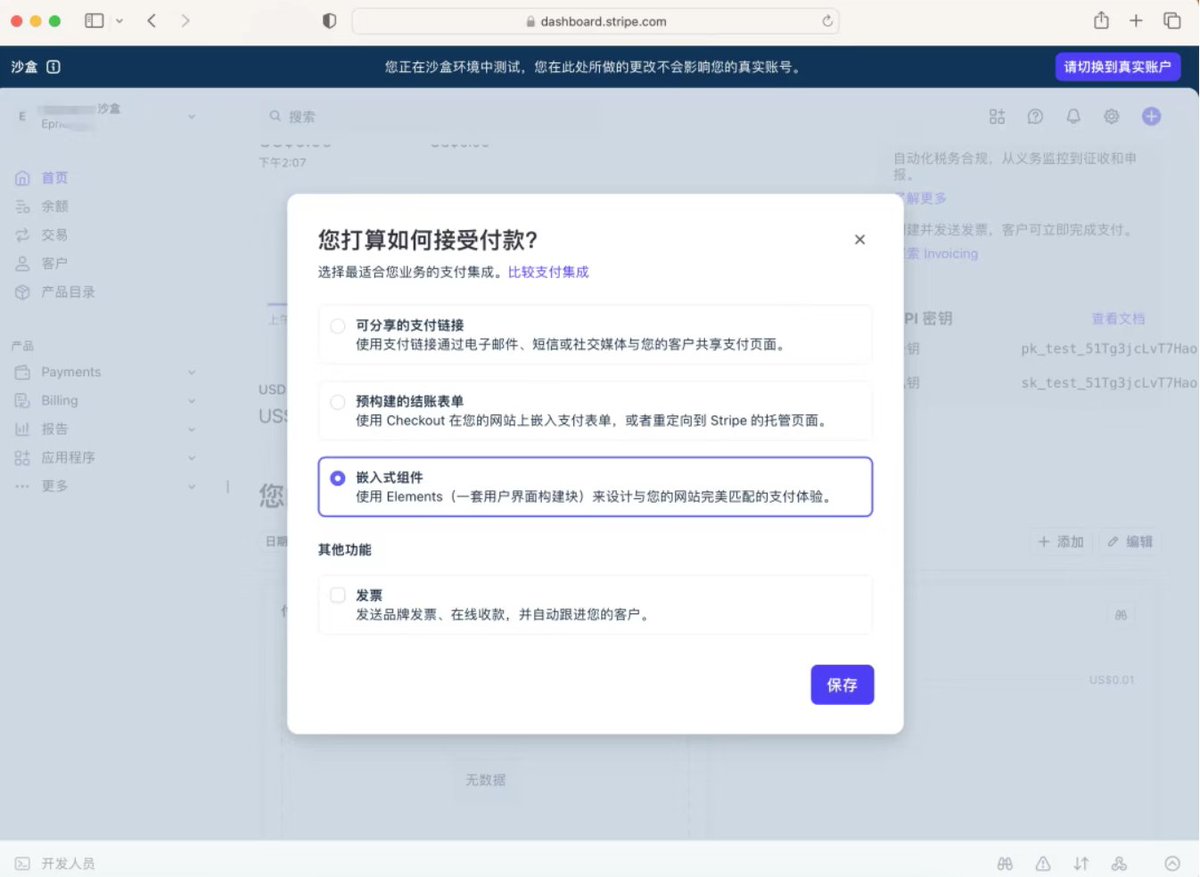Select the 可分享的支付链接 radio option
The width and height of the screenshot is (1200, 877).
tap(338, 326)
